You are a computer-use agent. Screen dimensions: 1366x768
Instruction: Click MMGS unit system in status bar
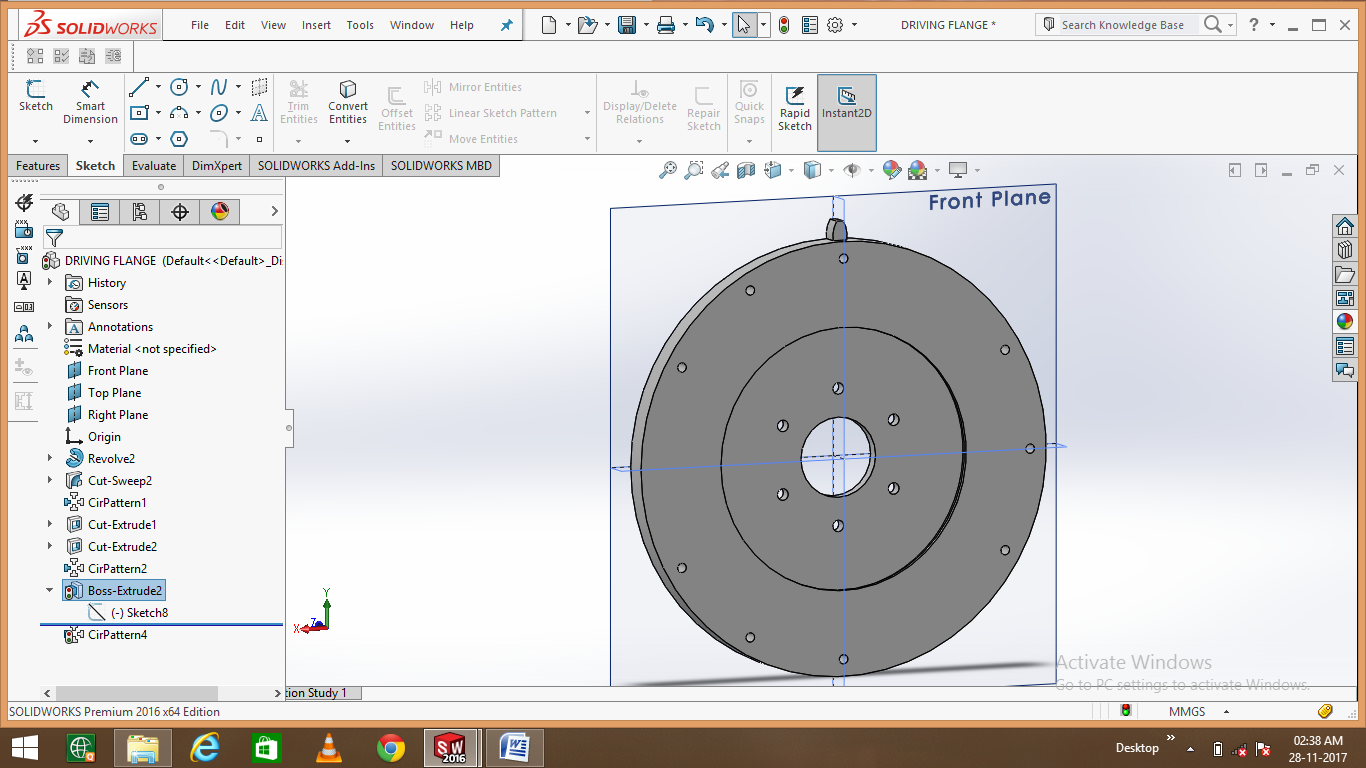(x=1186, y=711)
